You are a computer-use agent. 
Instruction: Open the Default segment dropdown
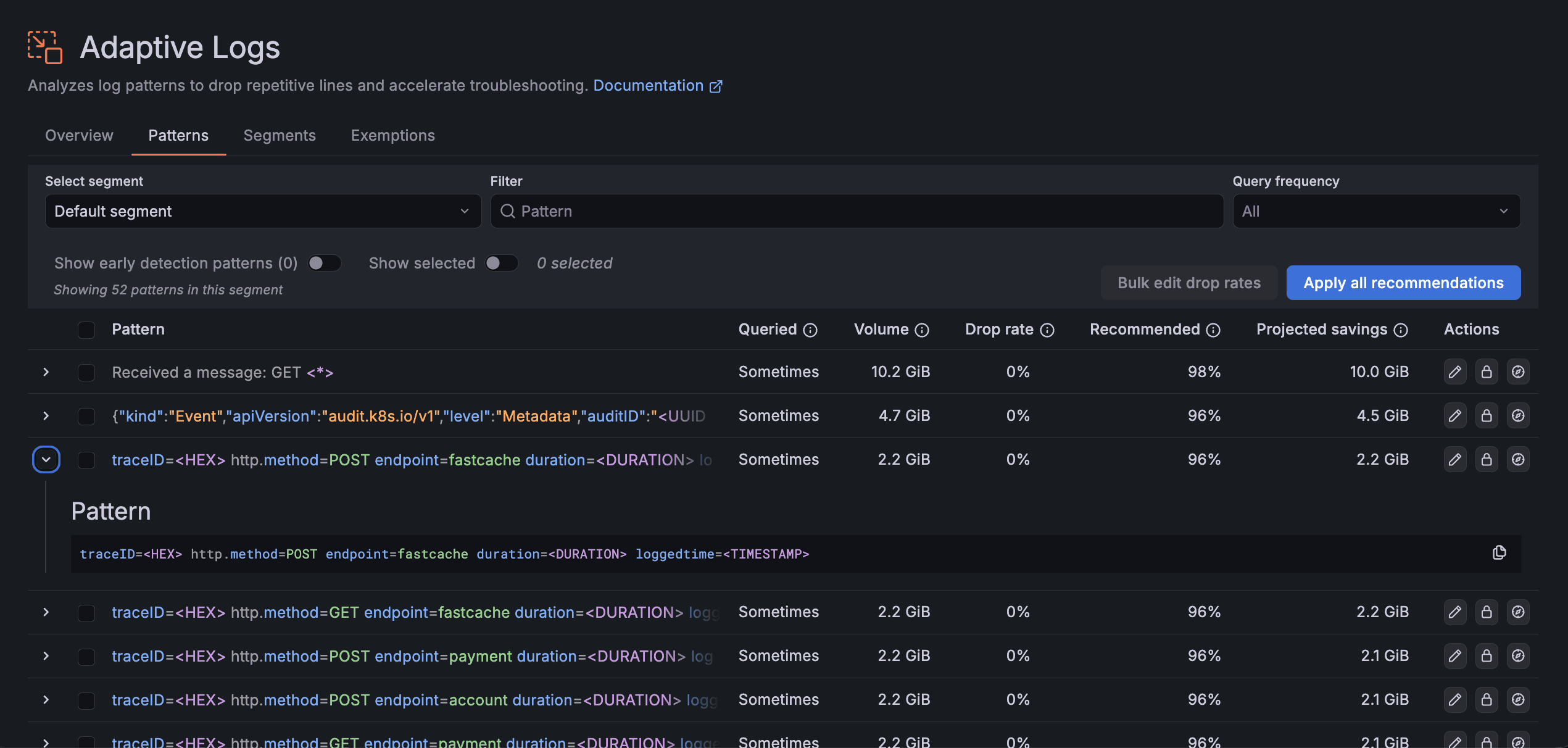[262, 211]
